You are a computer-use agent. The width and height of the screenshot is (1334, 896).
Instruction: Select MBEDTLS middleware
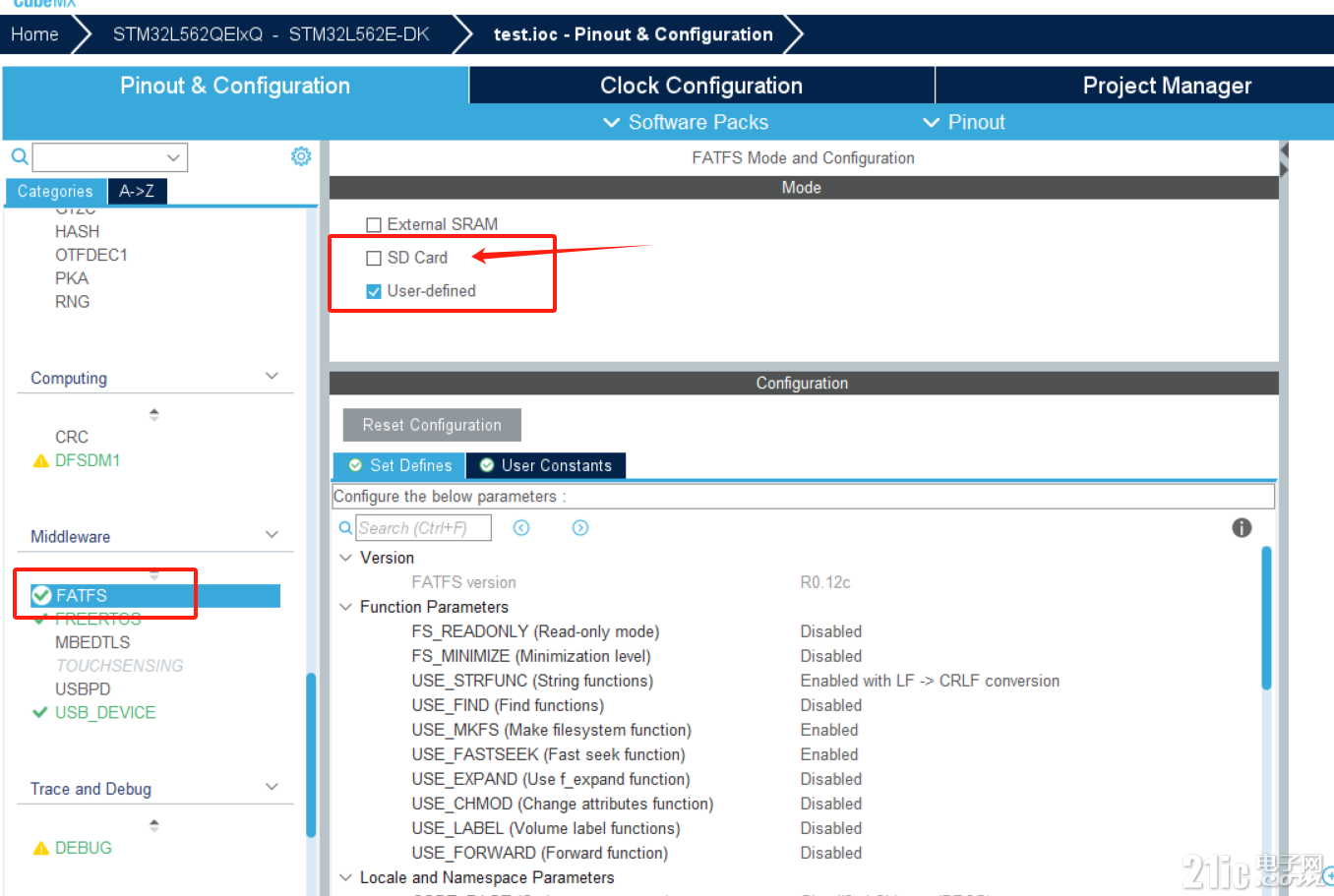[92, 642]
